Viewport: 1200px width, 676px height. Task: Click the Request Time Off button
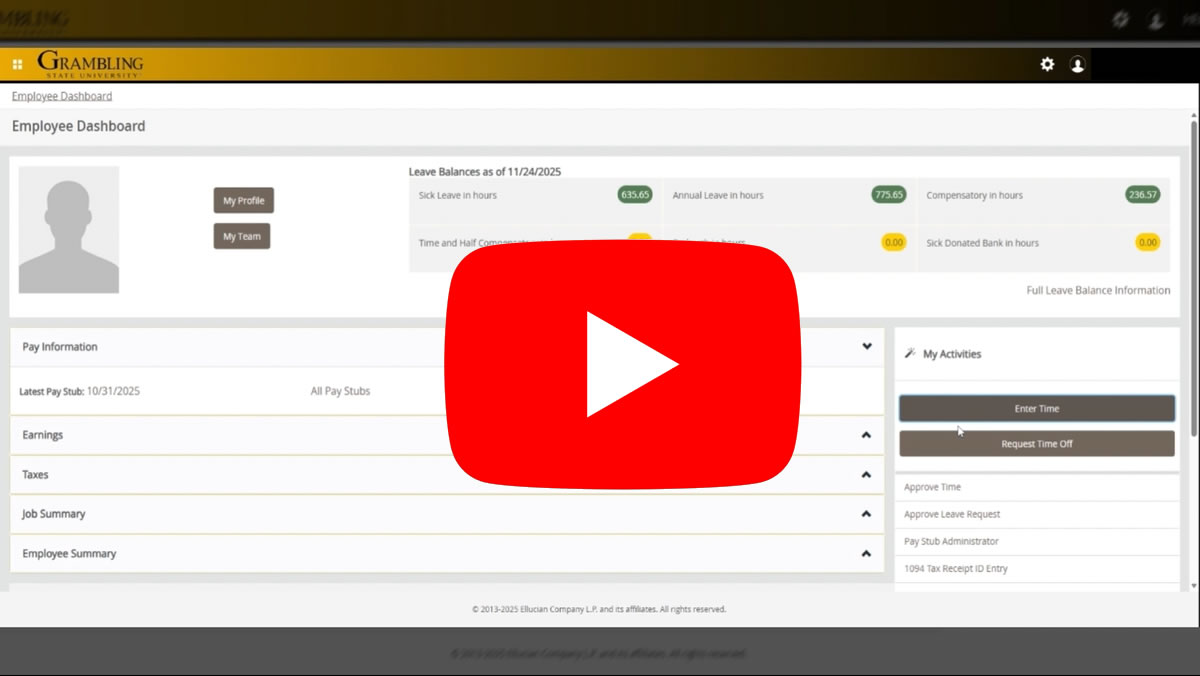tap(1036, 444)
